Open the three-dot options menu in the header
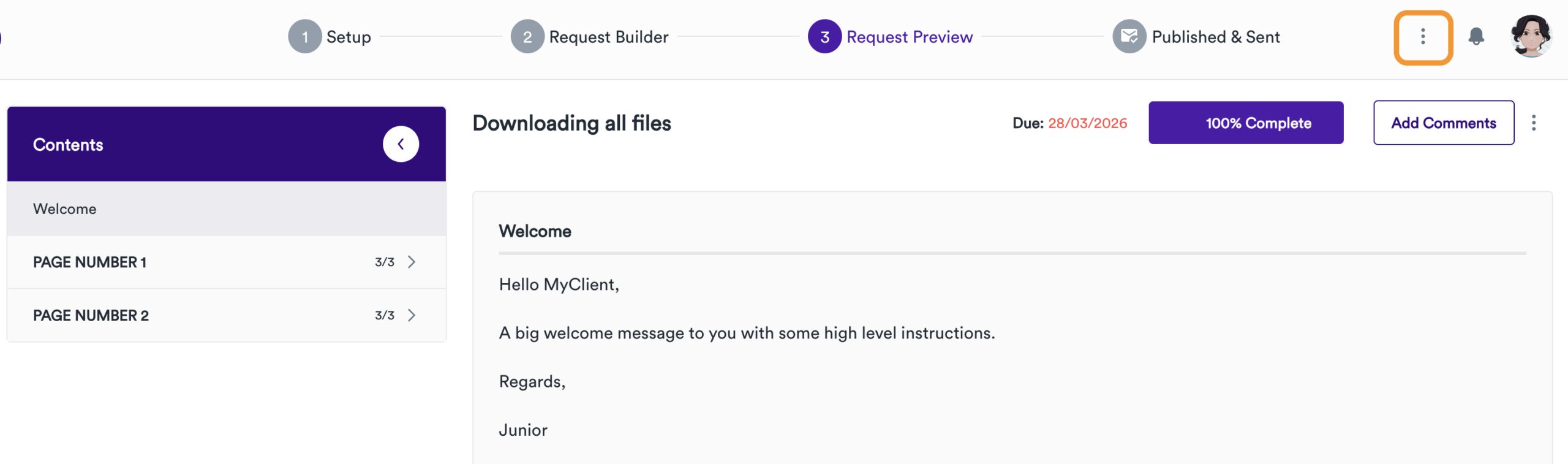1568x464 pixels. [x=1422, y=37]
